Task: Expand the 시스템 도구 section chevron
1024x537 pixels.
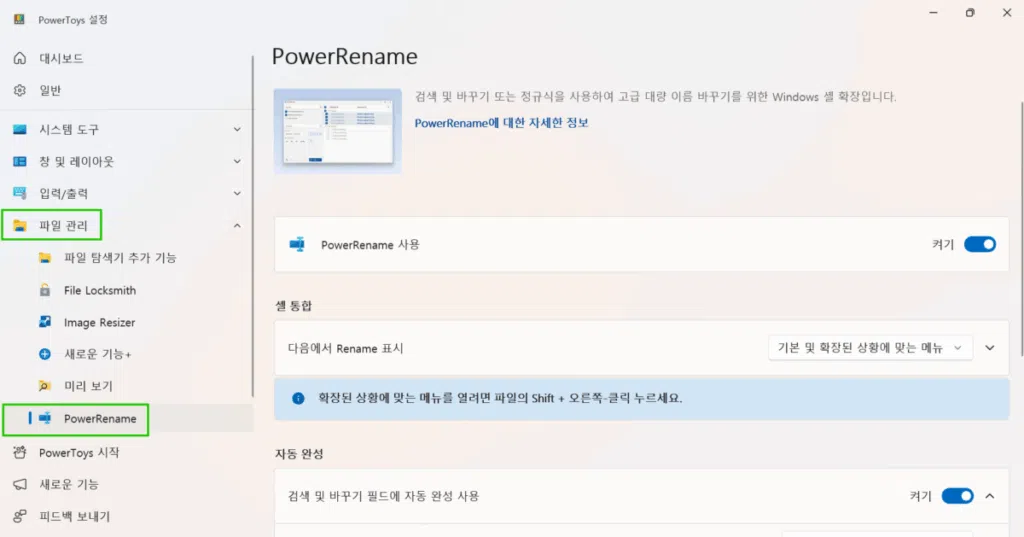Action: click(x=237, y=129)
